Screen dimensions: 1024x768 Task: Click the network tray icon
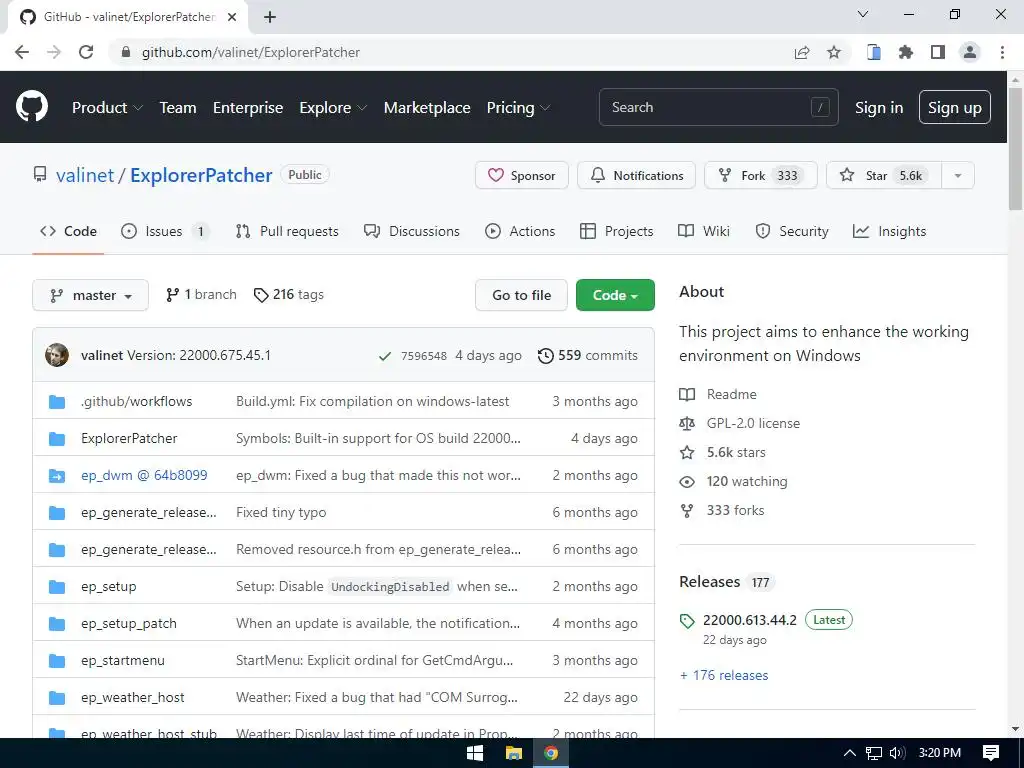[874, 753]
